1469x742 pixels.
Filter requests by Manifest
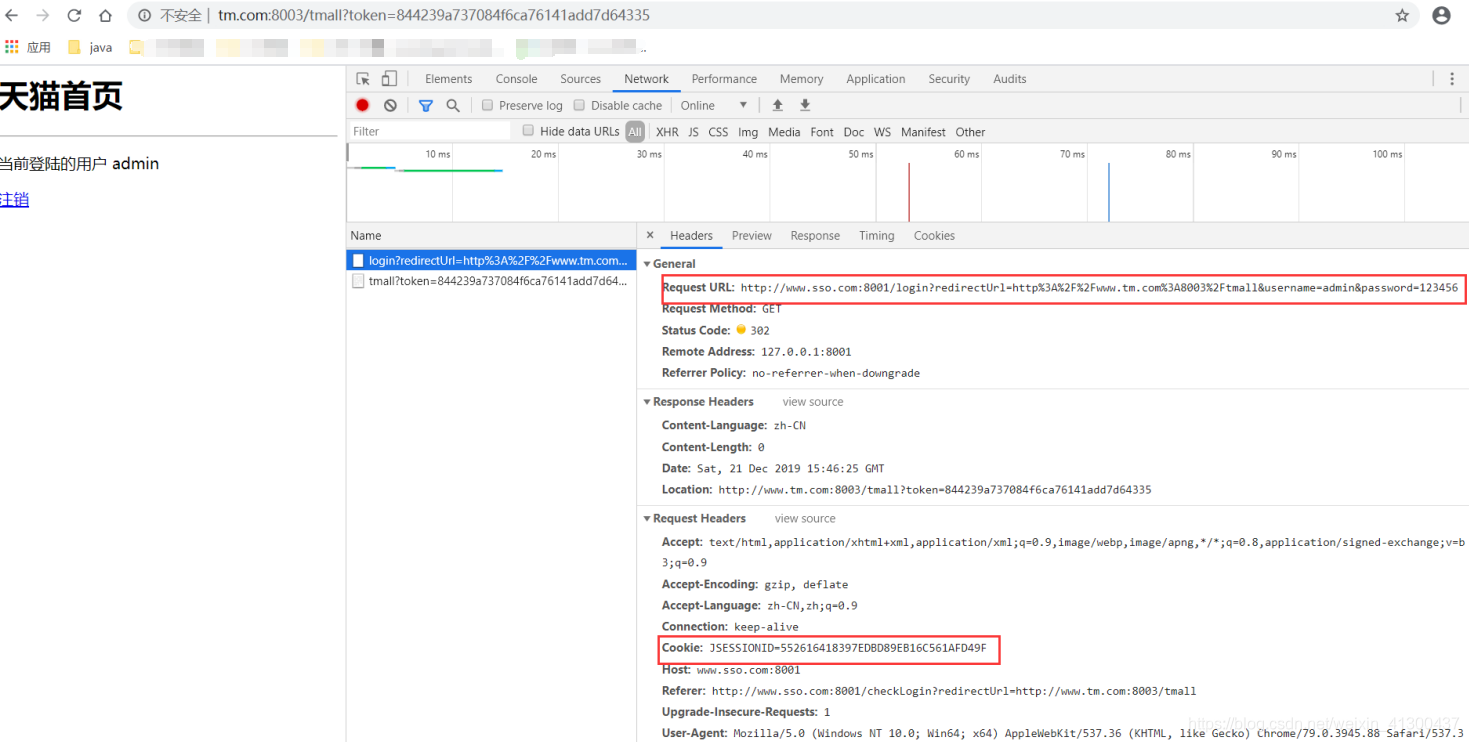[923, 132]
